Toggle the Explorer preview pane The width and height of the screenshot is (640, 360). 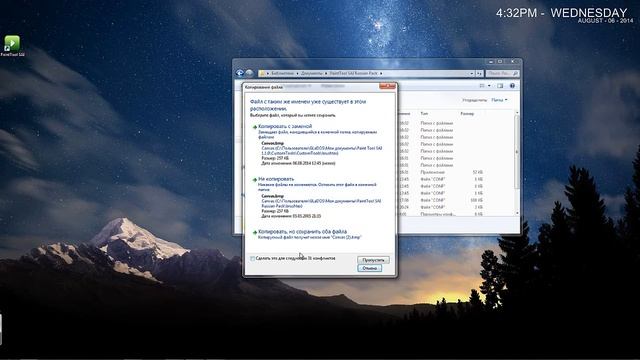point(500,86)
